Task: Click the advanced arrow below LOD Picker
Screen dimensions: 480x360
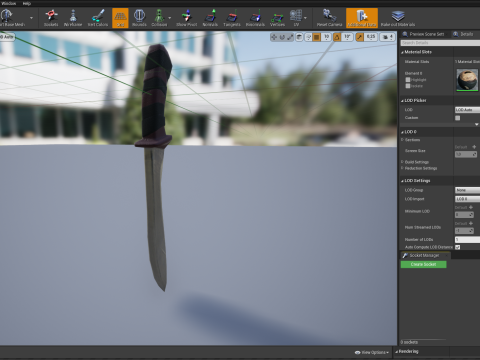Action: (477, 124)
